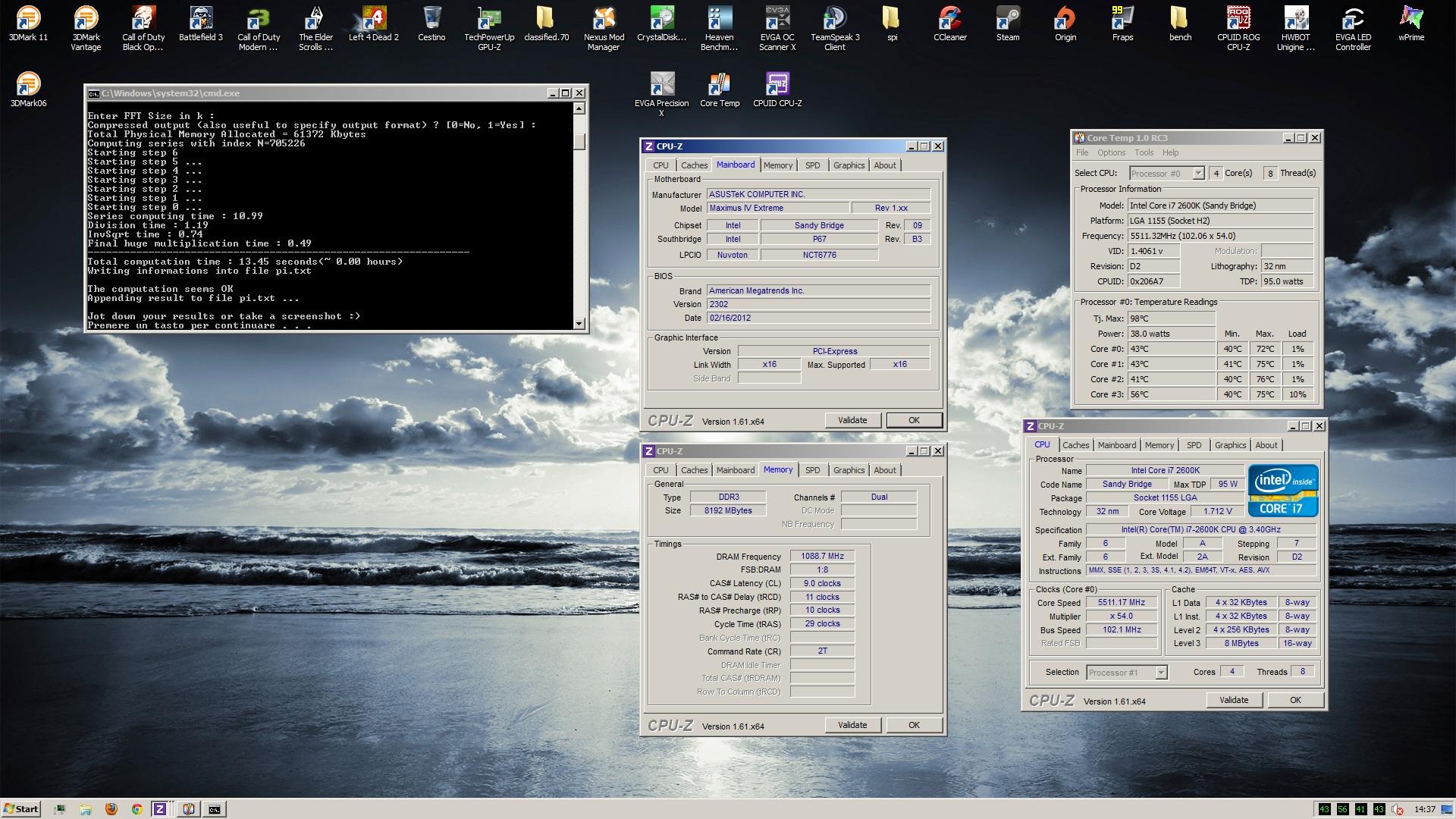
Task: Open the Core Temp desktop shortcut
Action: pyautogui.click(x=720, y=89)
